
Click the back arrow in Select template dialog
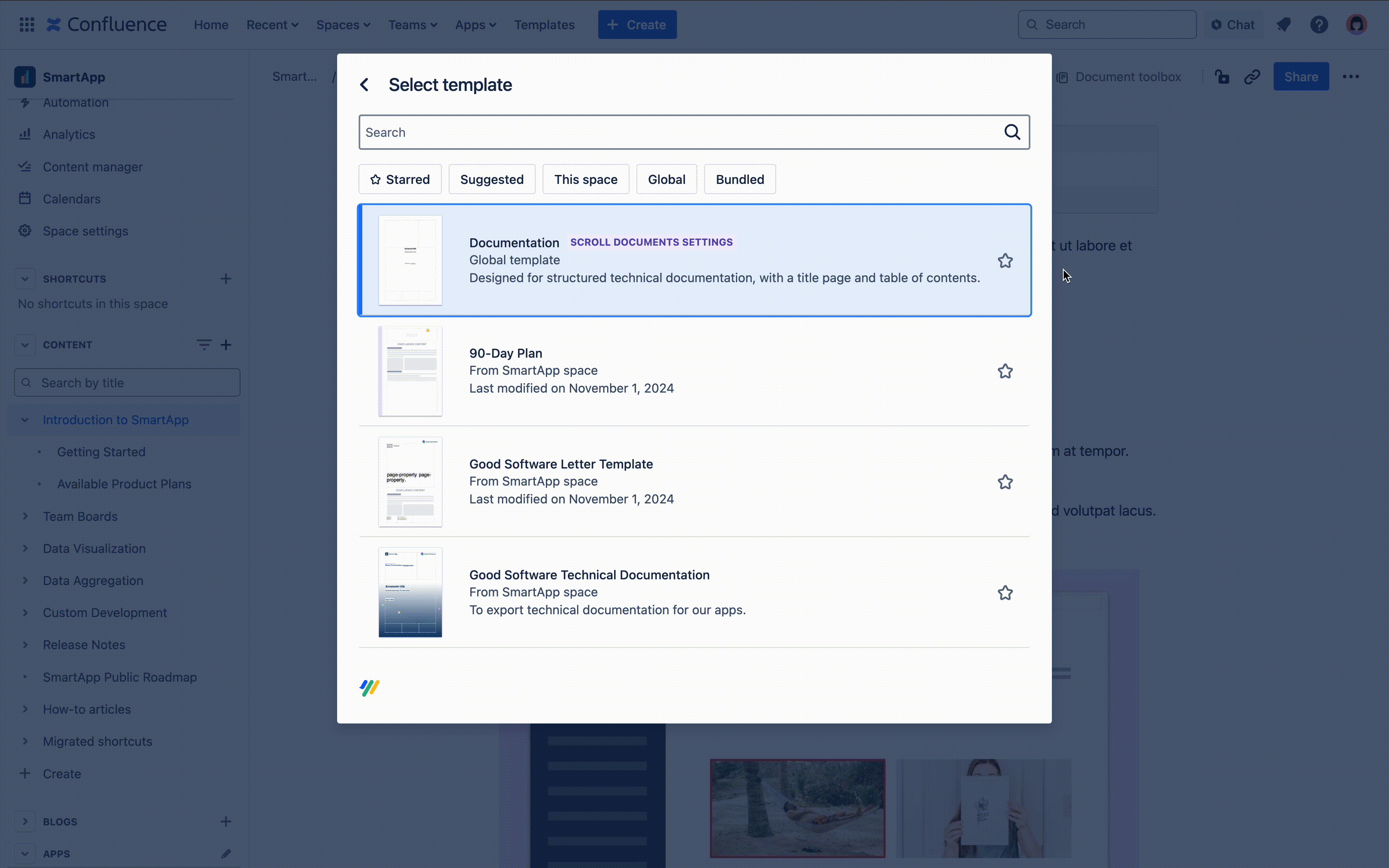point(364,85)
